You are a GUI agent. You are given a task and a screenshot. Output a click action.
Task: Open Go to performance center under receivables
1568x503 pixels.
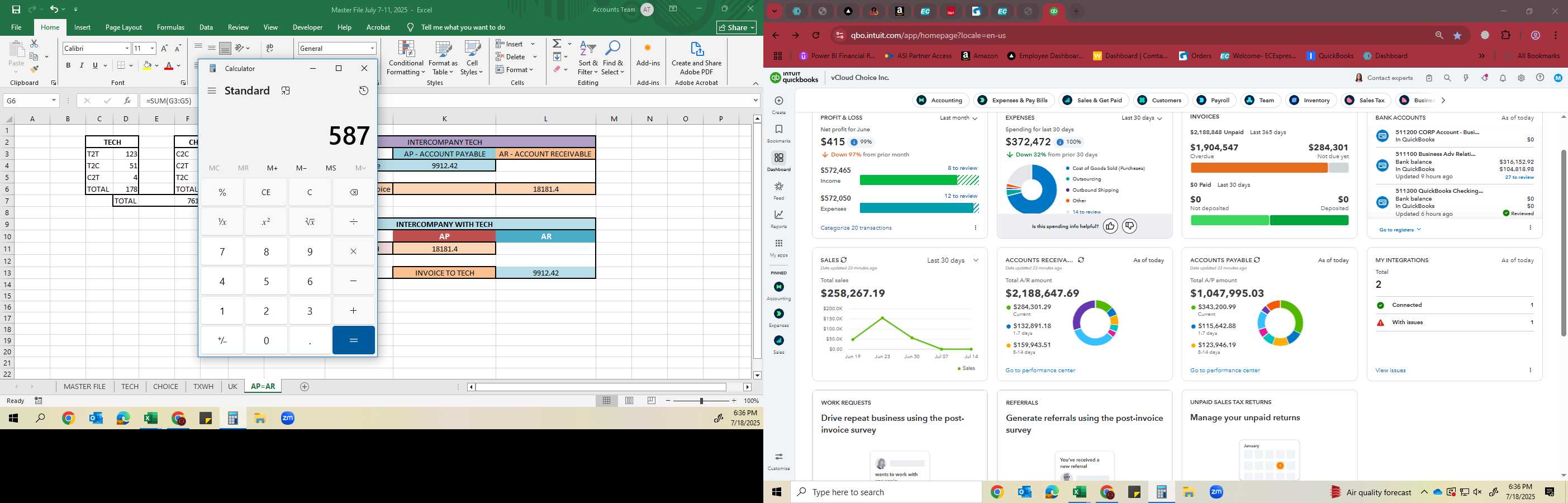[x=1040, y=370]
